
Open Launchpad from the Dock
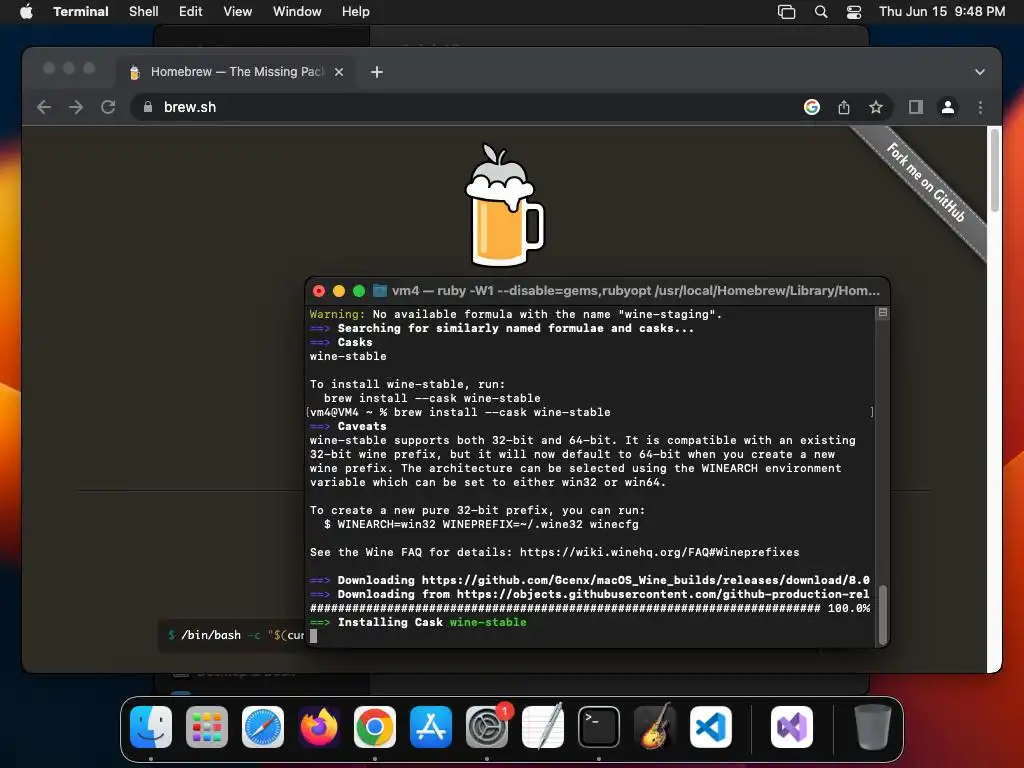click(207, 727)
